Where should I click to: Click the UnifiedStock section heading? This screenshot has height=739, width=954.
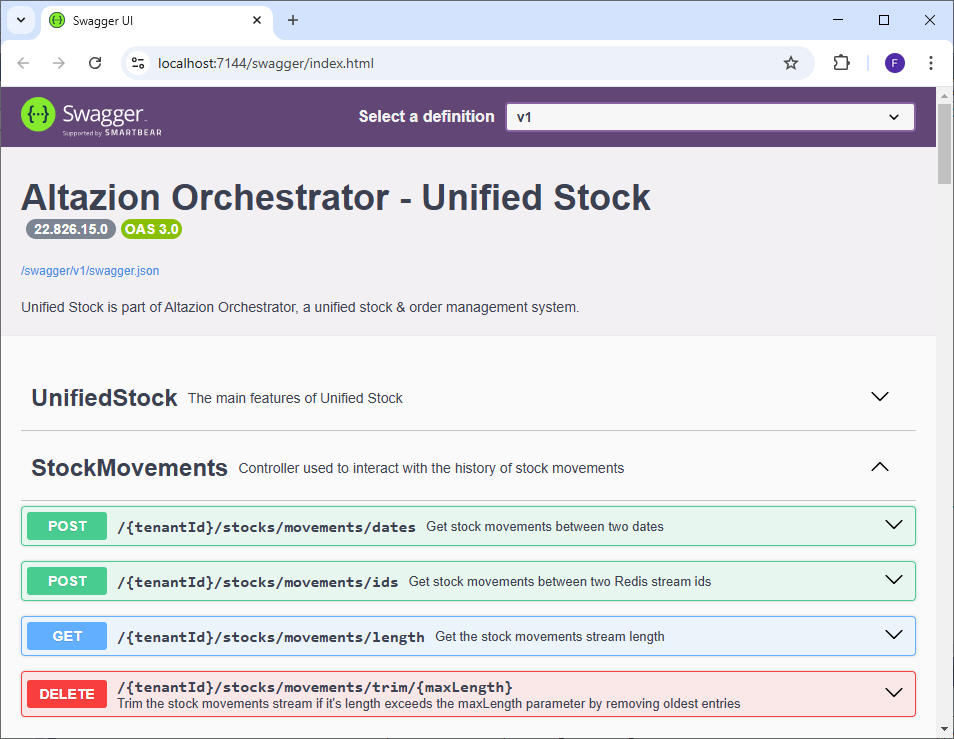click(x=104, y=398)
